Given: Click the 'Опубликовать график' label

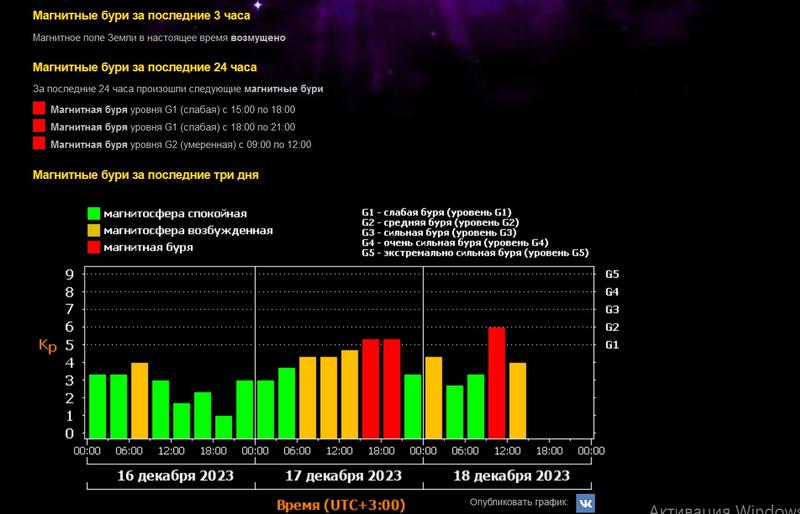Looking at the screenshot, I should (x=518, y=502).
